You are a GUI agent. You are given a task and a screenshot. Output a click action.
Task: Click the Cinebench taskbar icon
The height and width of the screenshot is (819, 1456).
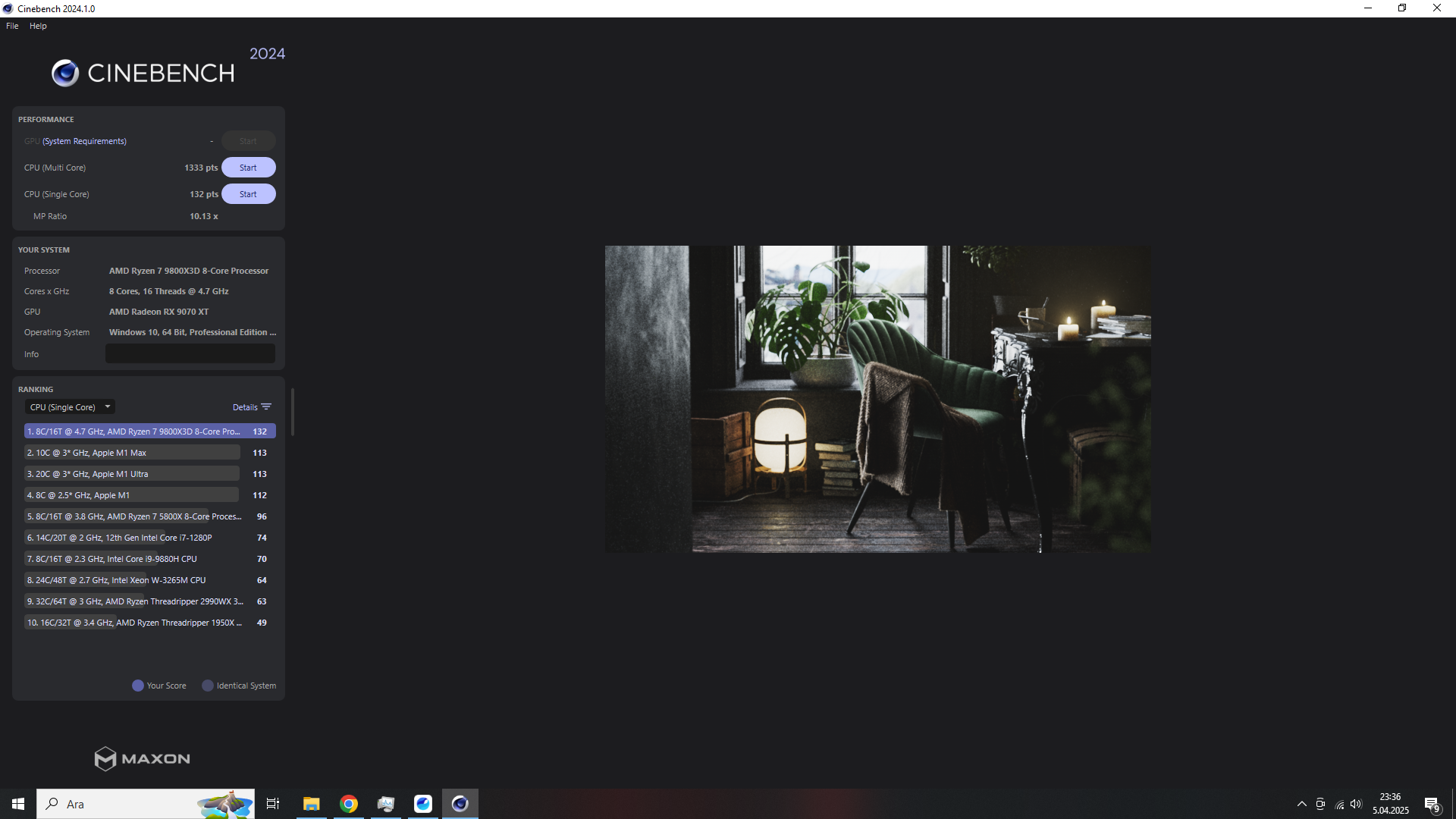[460, 804]
